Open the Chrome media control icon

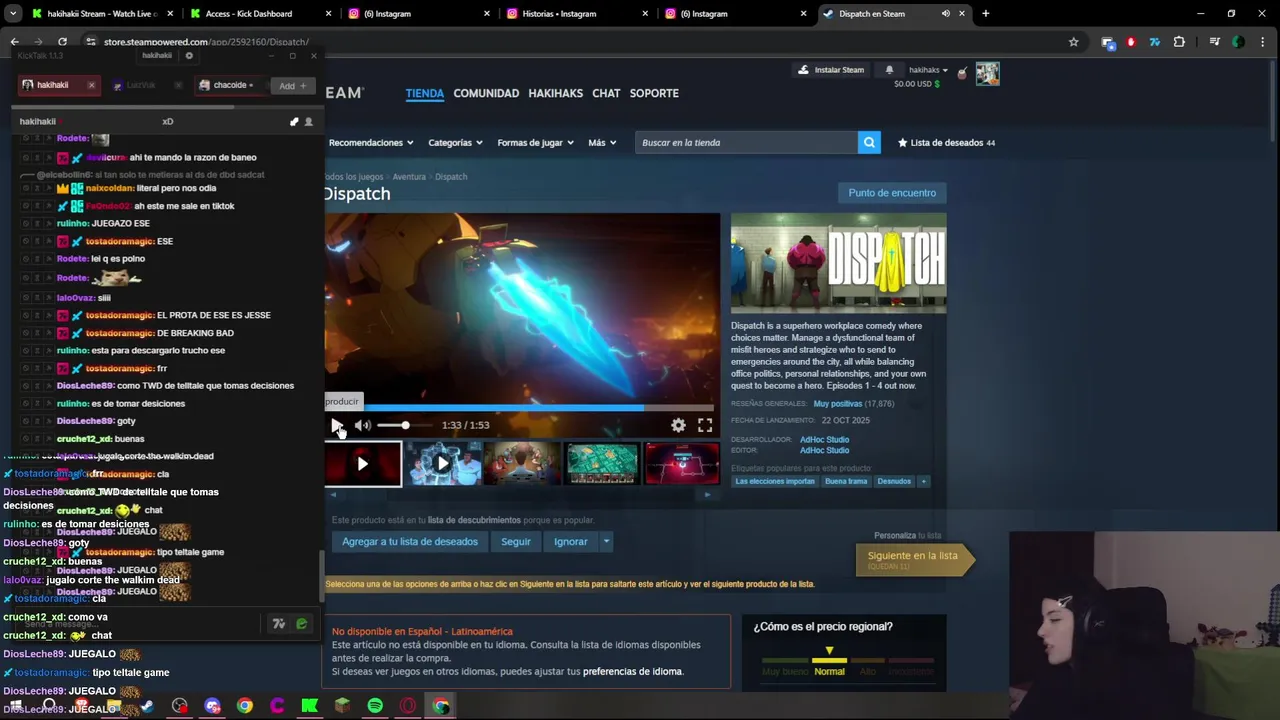[1214, 42]
